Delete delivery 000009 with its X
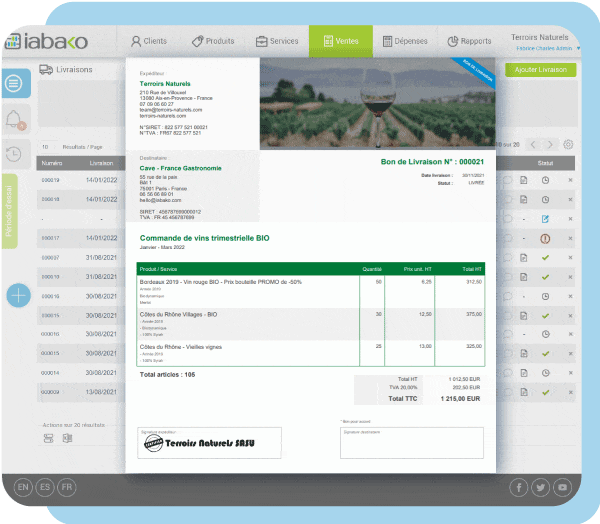Screen dimensions: 600x524 click(x=571, y=392)
